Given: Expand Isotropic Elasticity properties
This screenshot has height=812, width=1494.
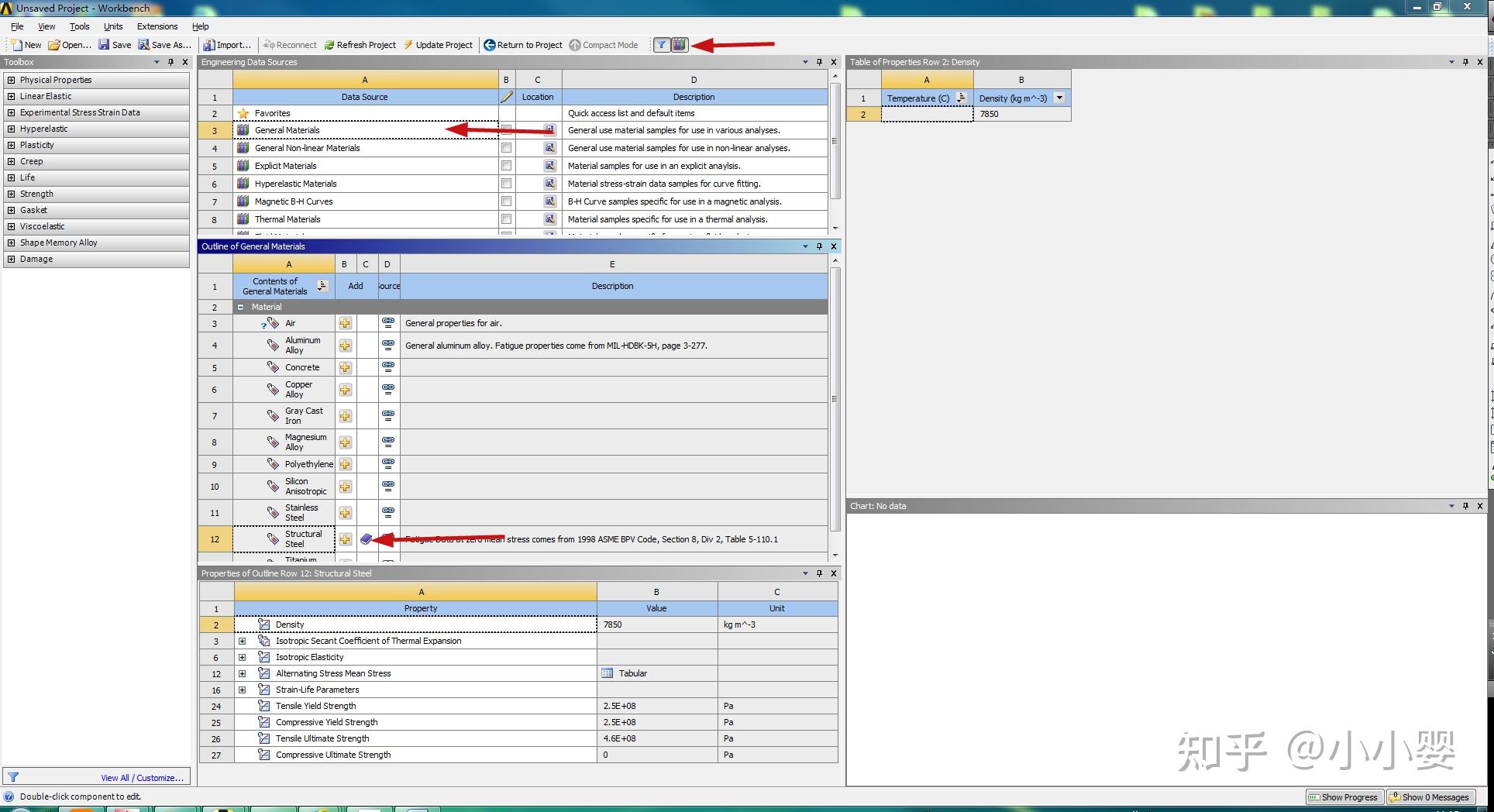Looking at the screenshot, I should pos(243,656).
